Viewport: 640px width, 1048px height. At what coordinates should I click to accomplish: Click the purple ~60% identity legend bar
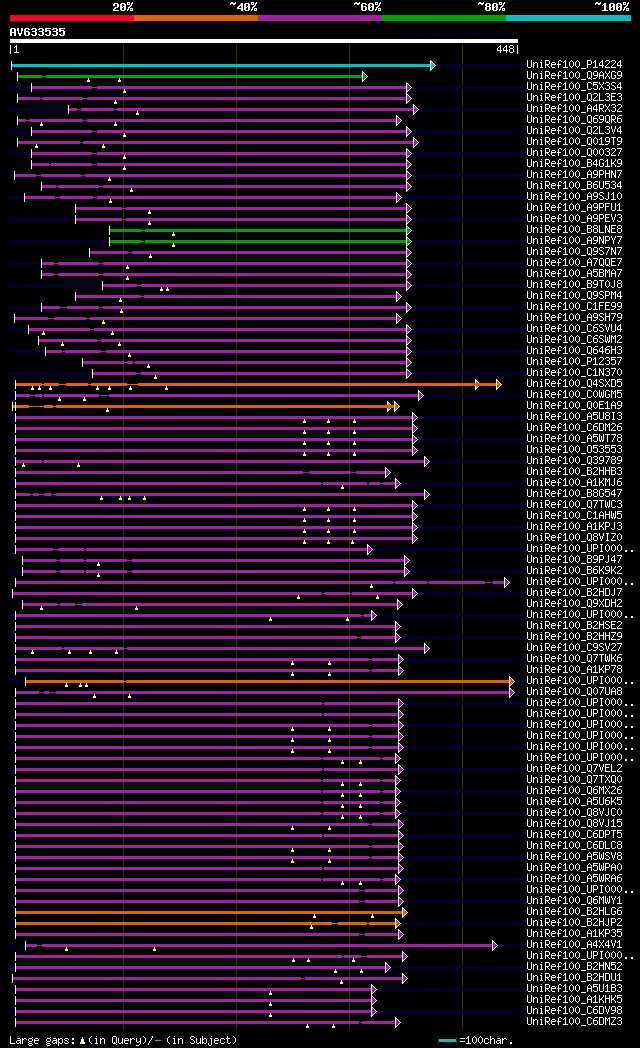pyautogui.click(x=320, y=18)
